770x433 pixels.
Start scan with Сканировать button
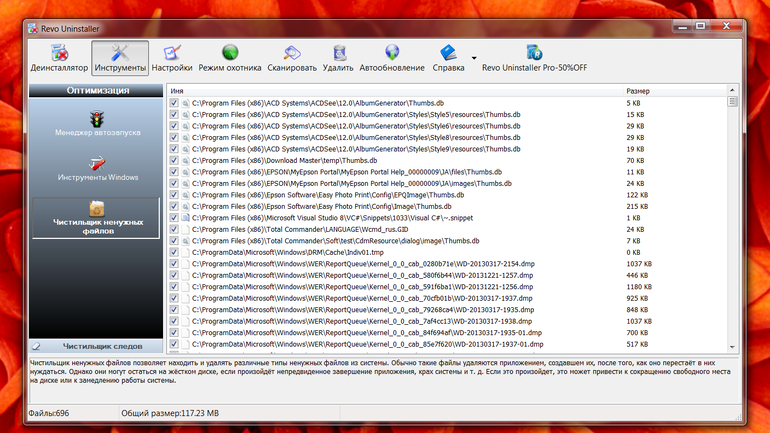point(292,58)
